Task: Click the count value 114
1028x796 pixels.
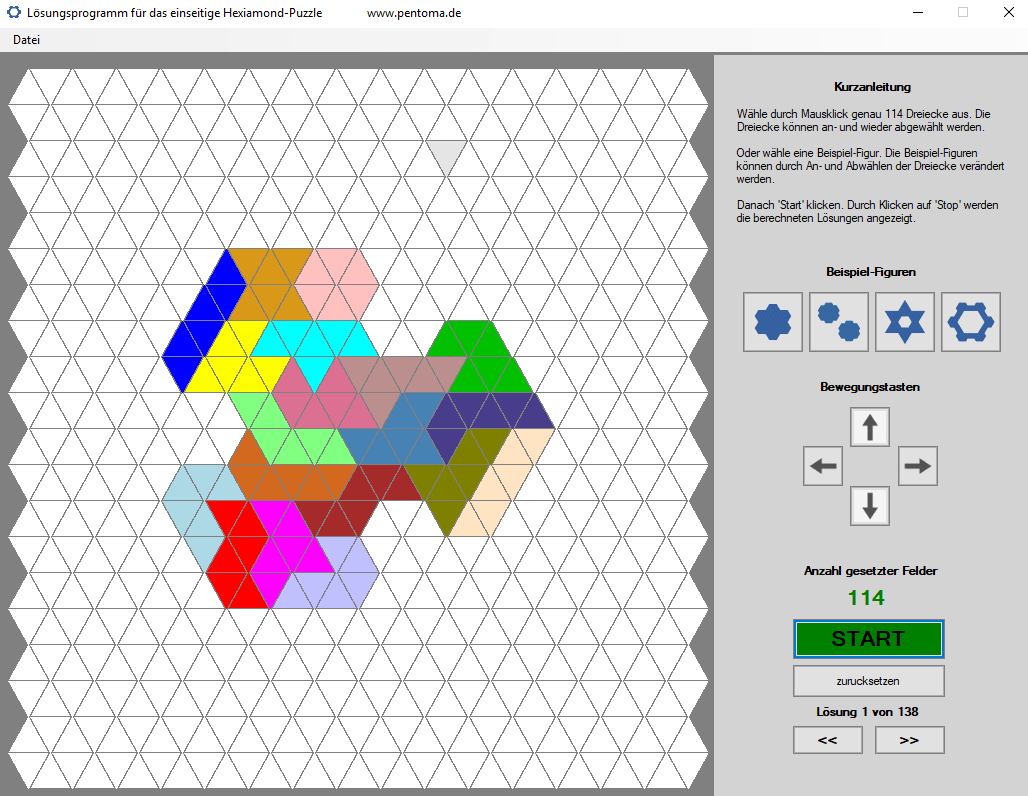Action: 866,598
